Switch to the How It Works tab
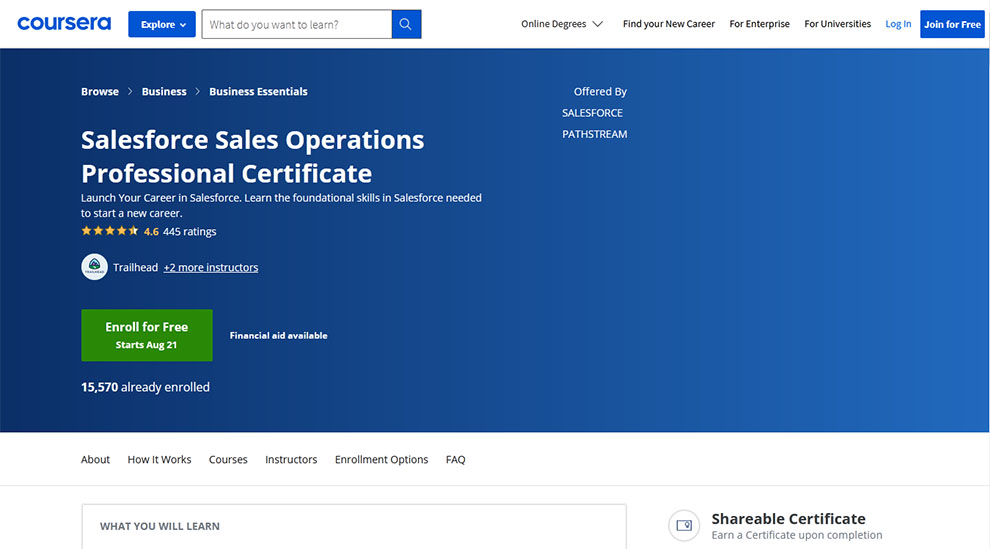The height and width of the screenshot is (549, 990). (159, 459)
